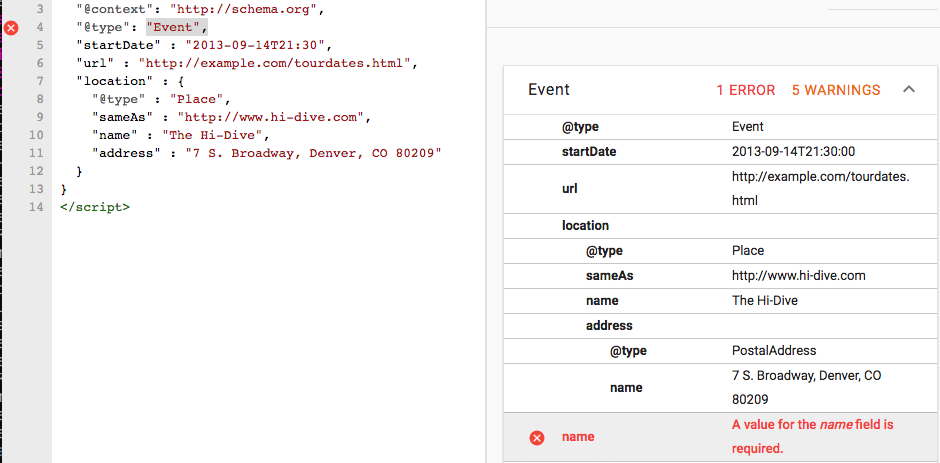Click the closing </script> tag
Image resolution: width=940 pixels, height=463 pixels.
[95, 207]
